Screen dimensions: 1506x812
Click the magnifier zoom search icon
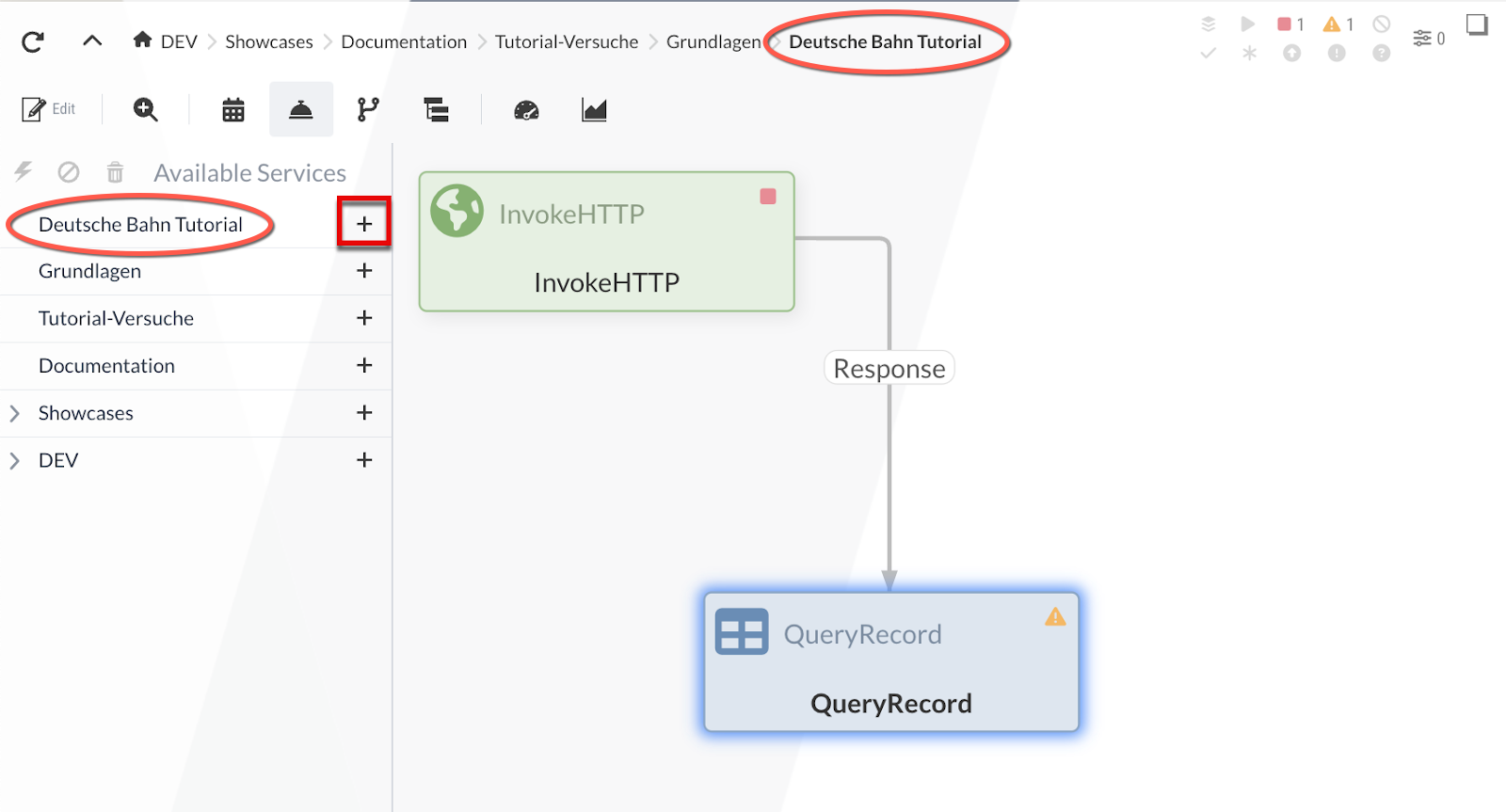[145, 110]
